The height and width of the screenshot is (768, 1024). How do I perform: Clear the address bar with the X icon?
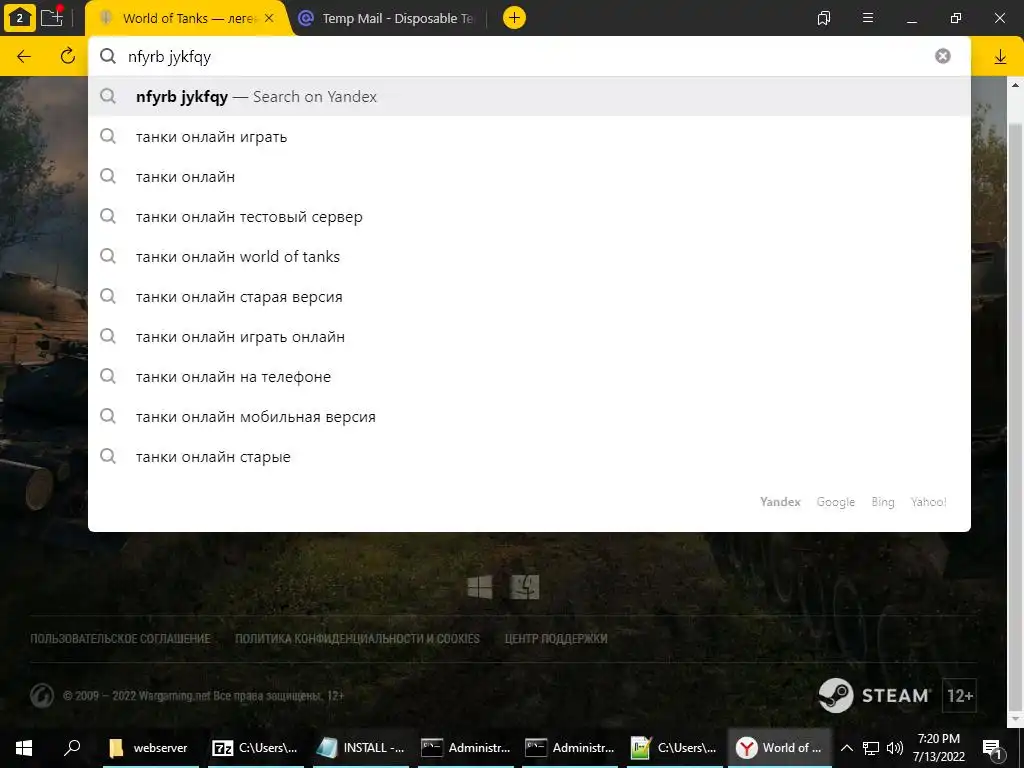point(942,56)
